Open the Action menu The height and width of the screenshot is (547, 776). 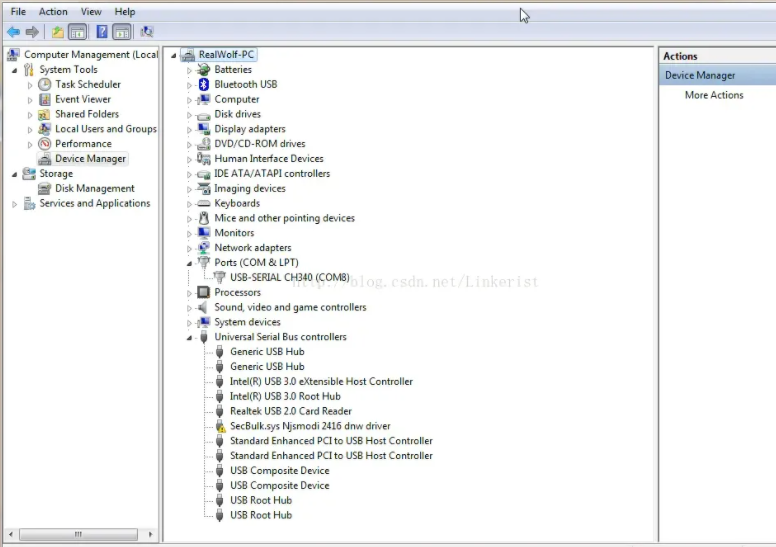pos(53,11)
